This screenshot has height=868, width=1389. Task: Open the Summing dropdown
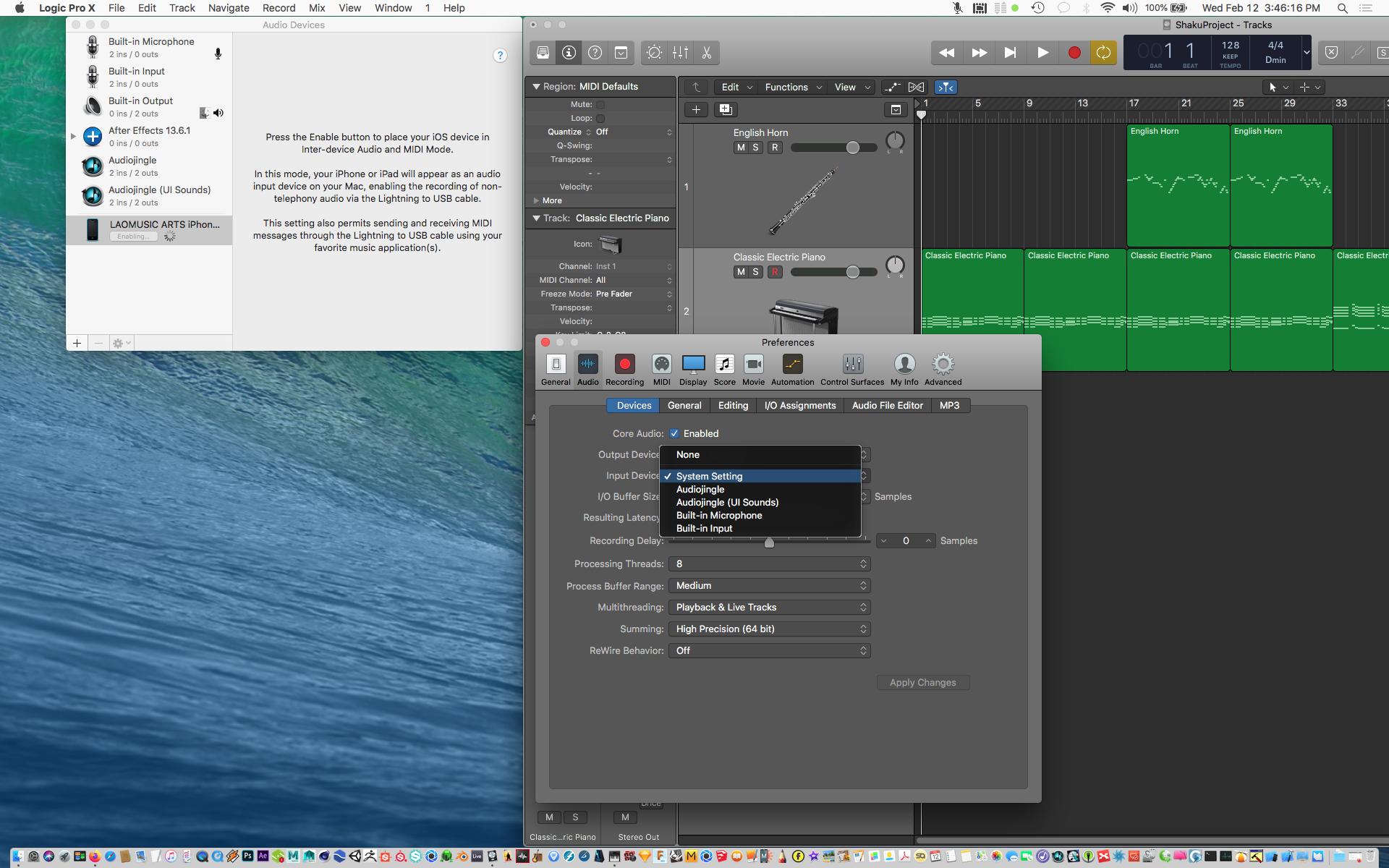coord(769,629)
